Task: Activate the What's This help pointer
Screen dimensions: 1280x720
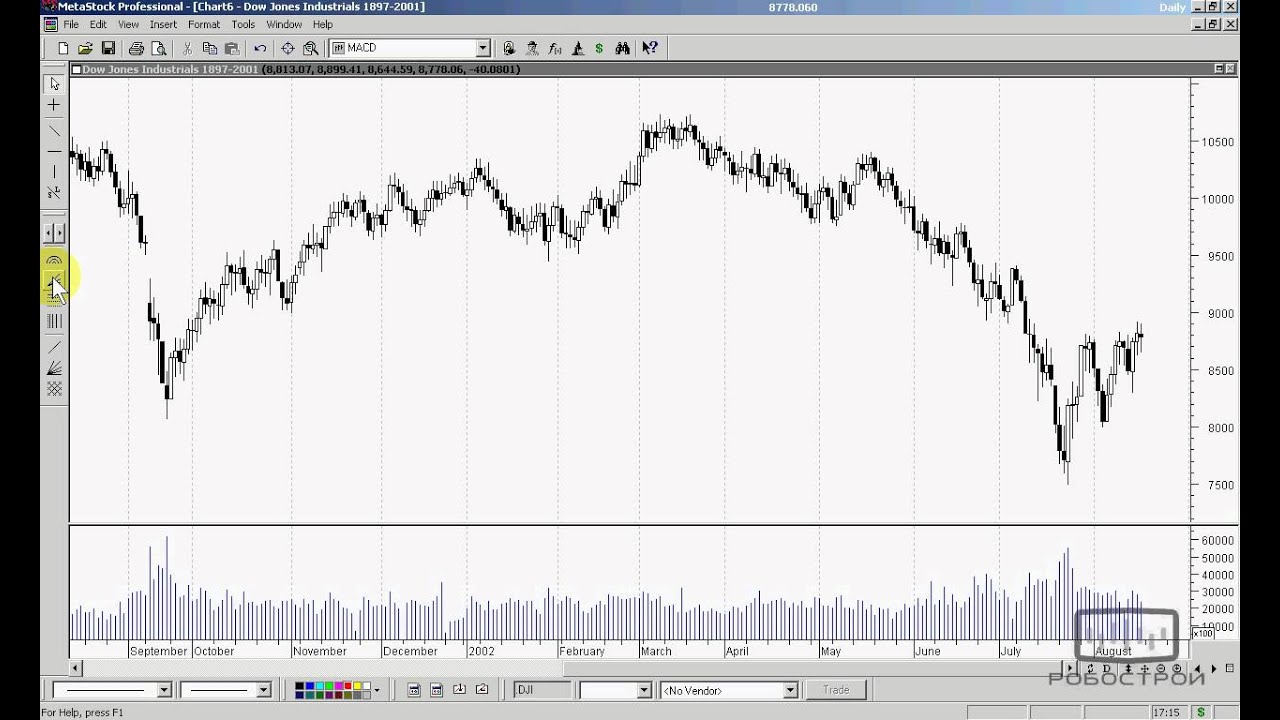Action: click(x=650, y=48)
